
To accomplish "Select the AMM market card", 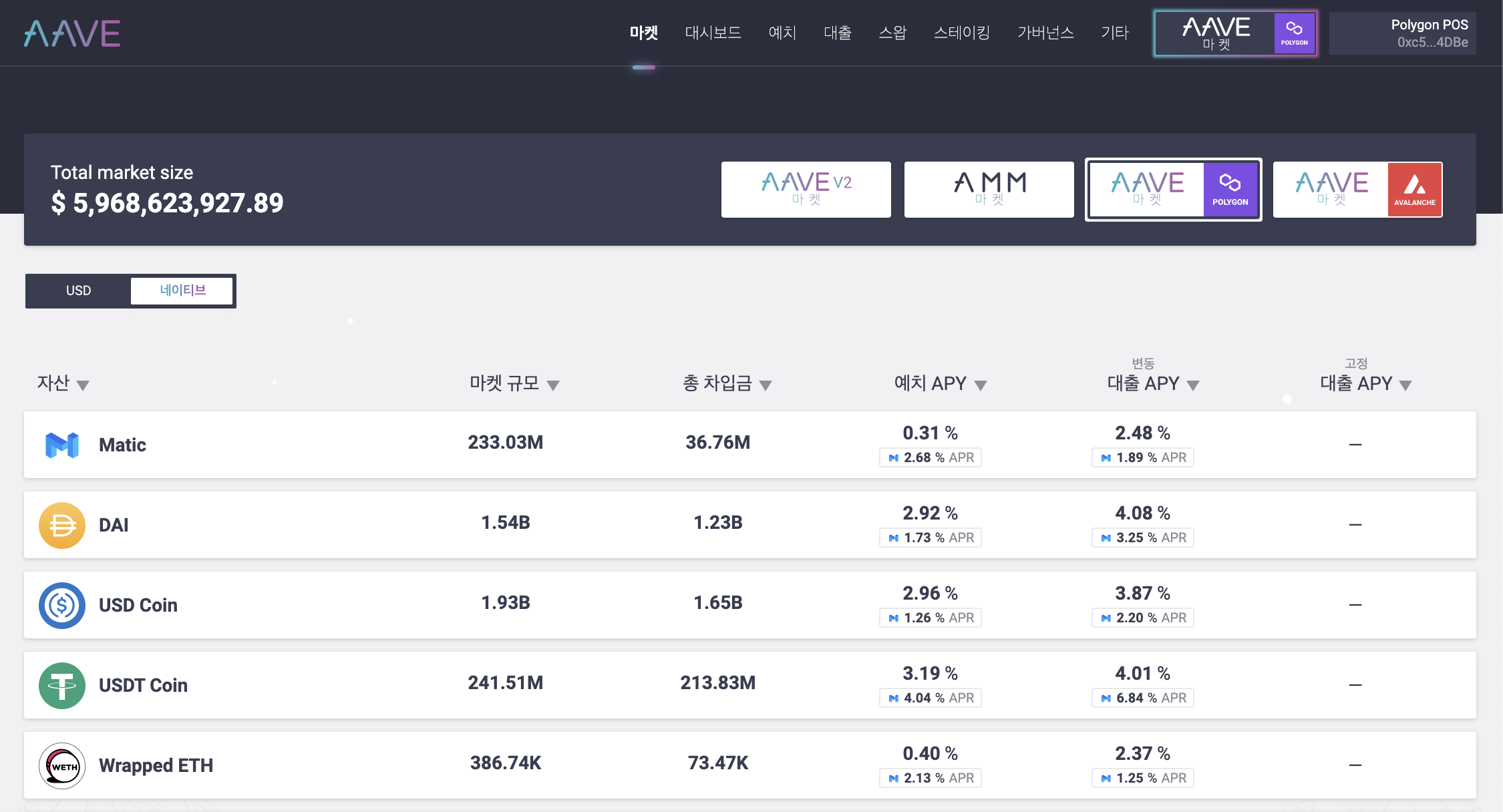I will pyautogui.click(x=989, y=190).
